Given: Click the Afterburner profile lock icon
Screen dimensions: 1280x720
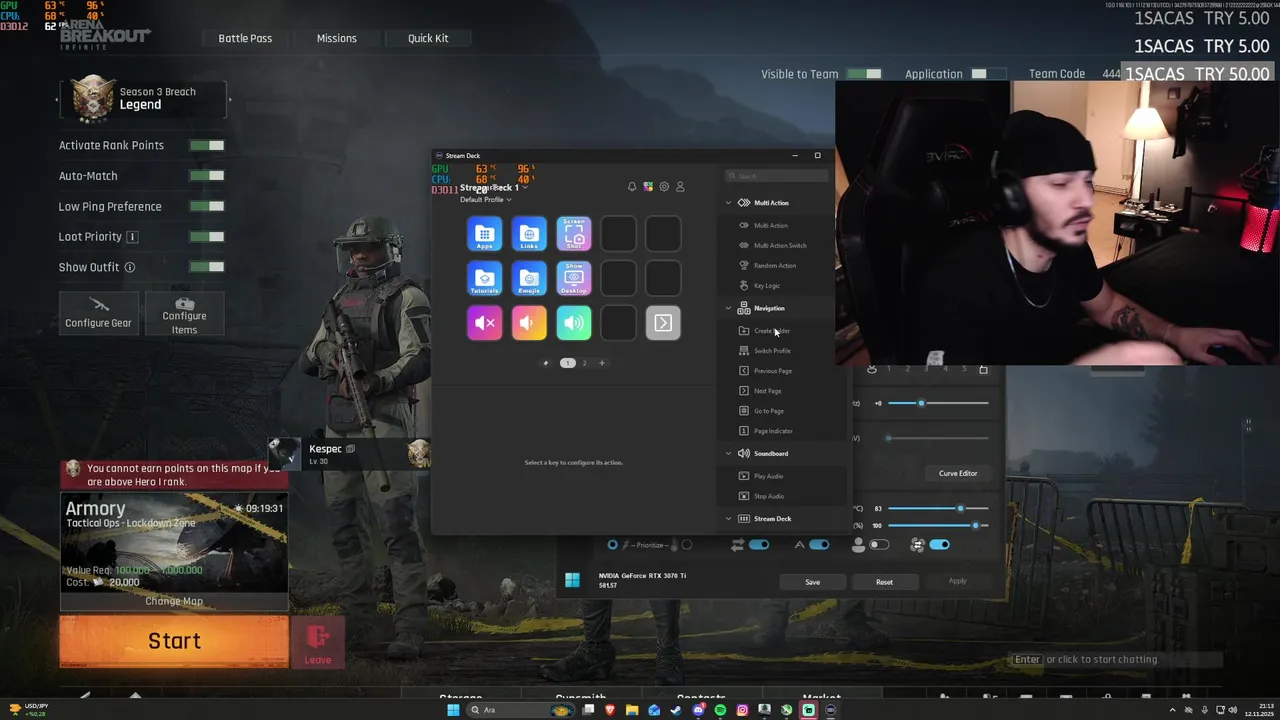Looking at the screenshot, I should pos(983,370).
